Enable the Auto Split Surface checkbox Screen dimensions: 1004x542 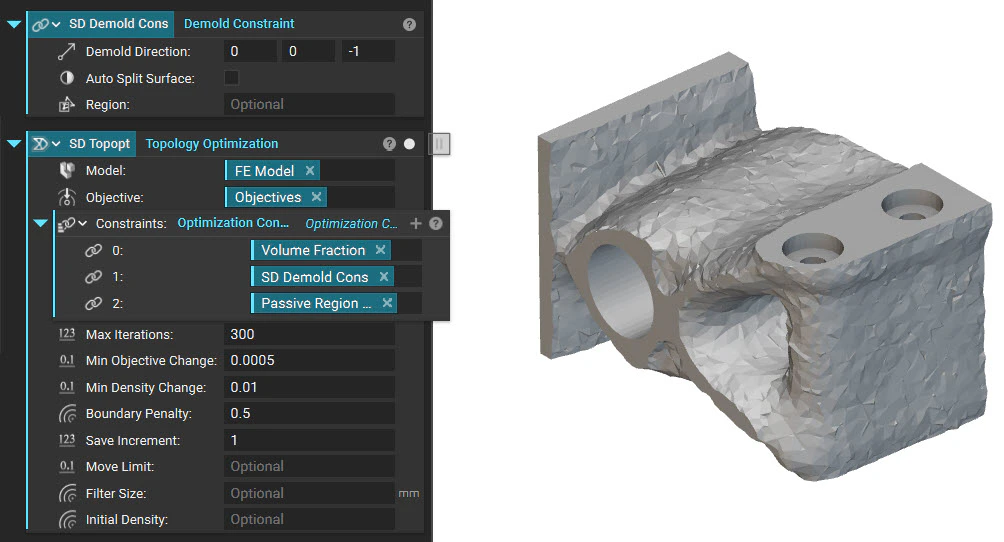click(231, 78)
